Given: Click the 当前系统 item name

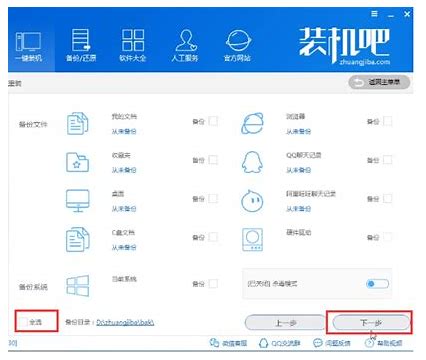Looking at the screenshot, I should point(124,279).
